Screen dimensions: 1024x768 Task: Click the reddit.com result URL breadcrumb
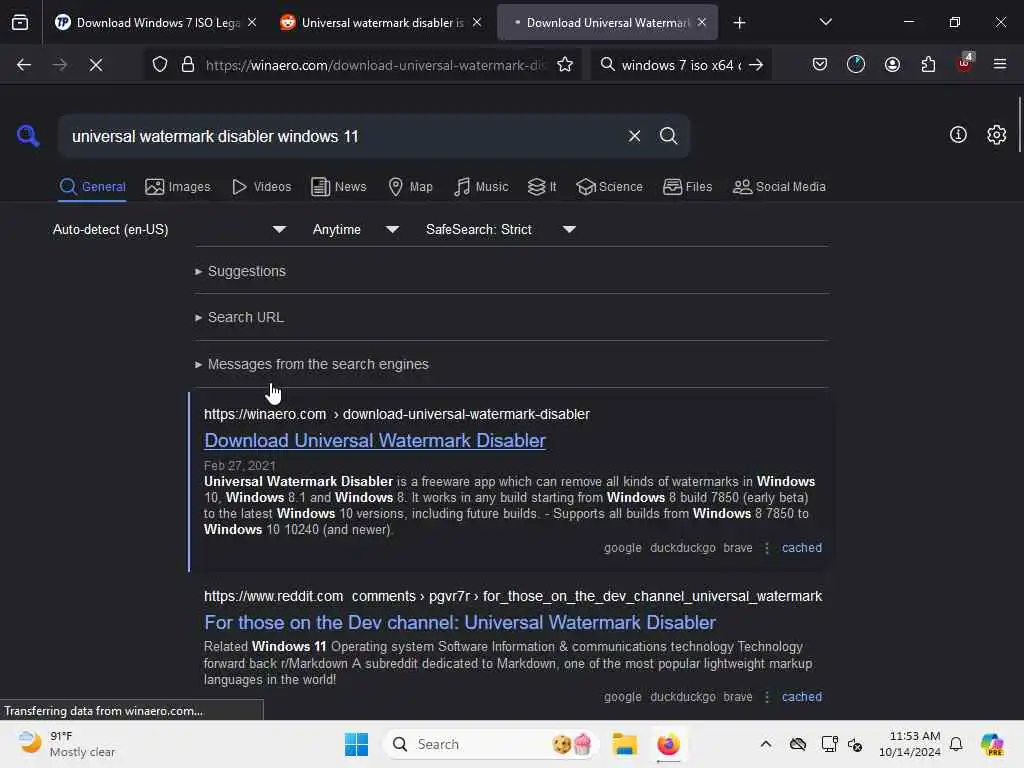point(513,596)
